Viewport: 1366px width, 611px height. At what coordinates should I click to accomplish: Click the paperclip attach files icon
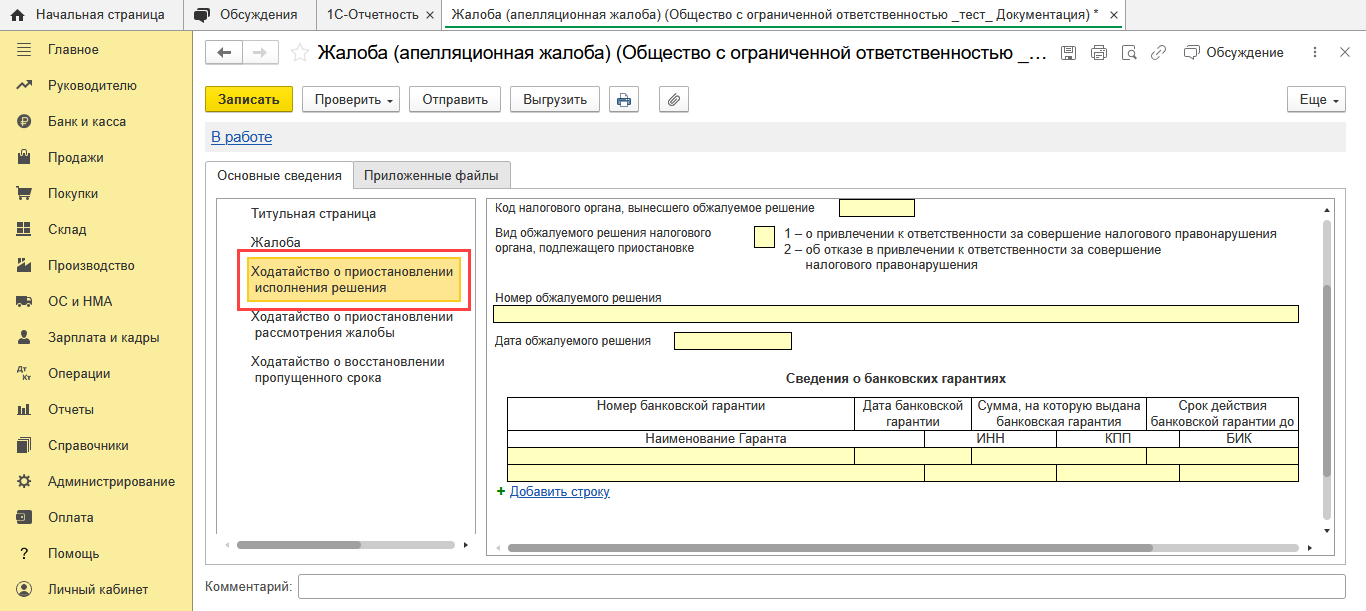pos(674,100)
